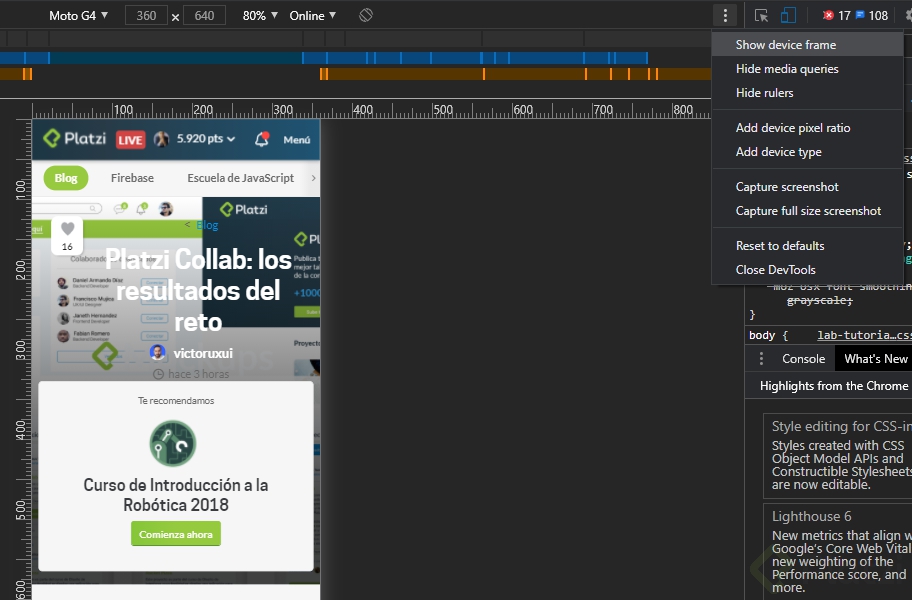Screen dimensions: 912x600
Task: Open the 80% zoom dropdown
Action: [260, 16]
